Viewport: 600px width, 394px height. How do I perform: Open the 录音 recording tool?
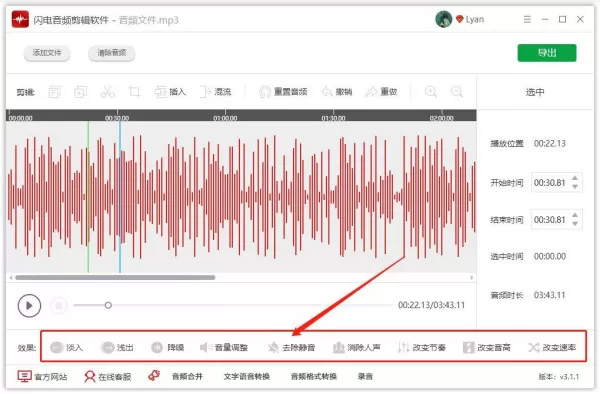tap(365, 377)
